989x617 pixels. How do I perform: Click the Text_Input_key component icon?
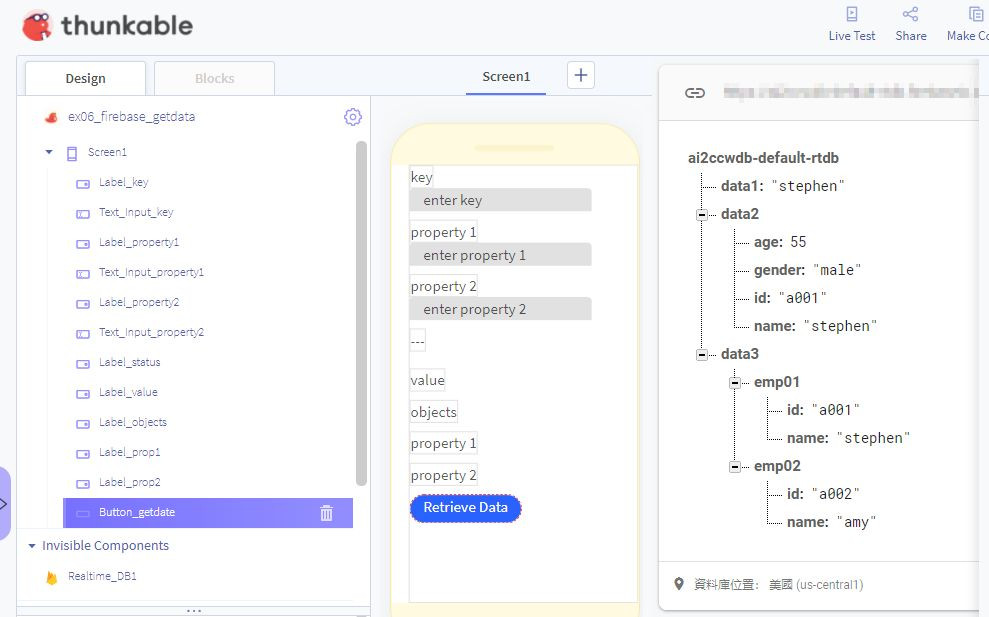(x=83, y=214)
